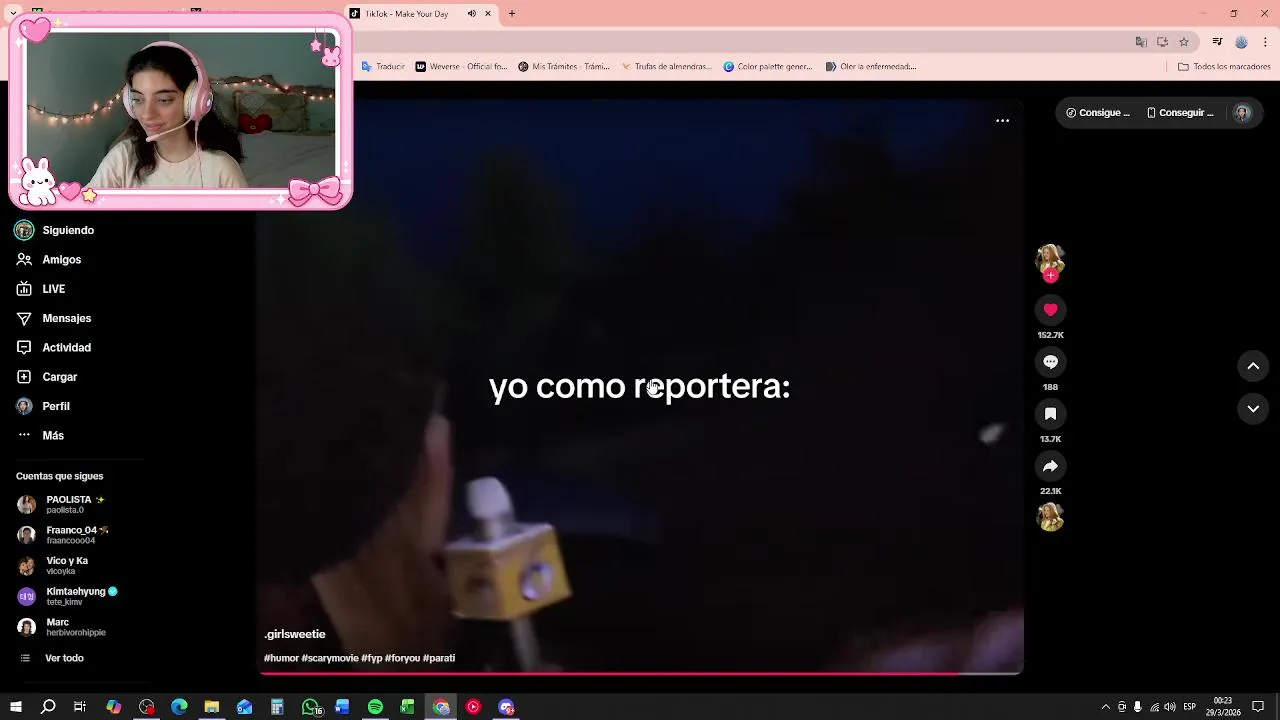Click the #scarymovie hashtag
Viewport: 1280px width, 720px height.
click(330, 658)
